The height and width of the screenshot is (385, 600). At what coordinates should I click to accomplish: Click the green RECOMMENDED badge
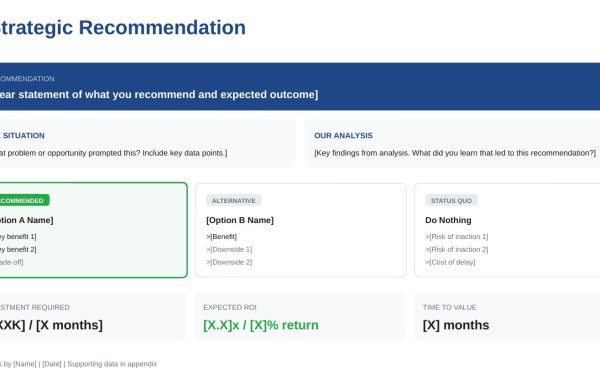pos(24,201)
